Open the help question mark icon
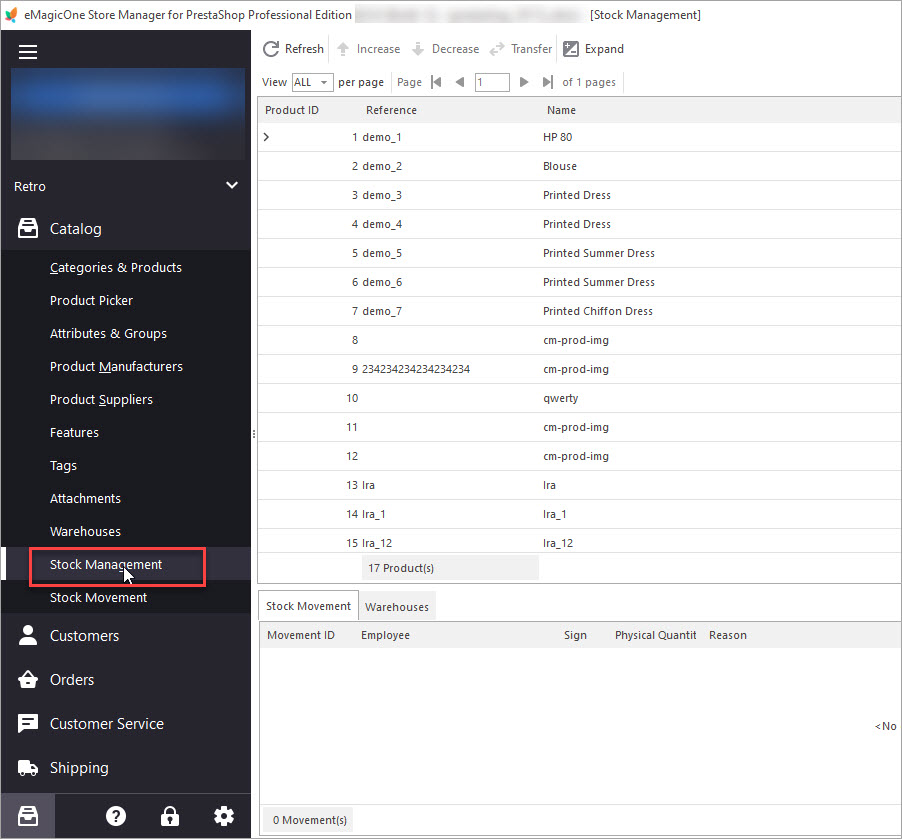Screen dimensions: 902x839 (x=116, y=816)
